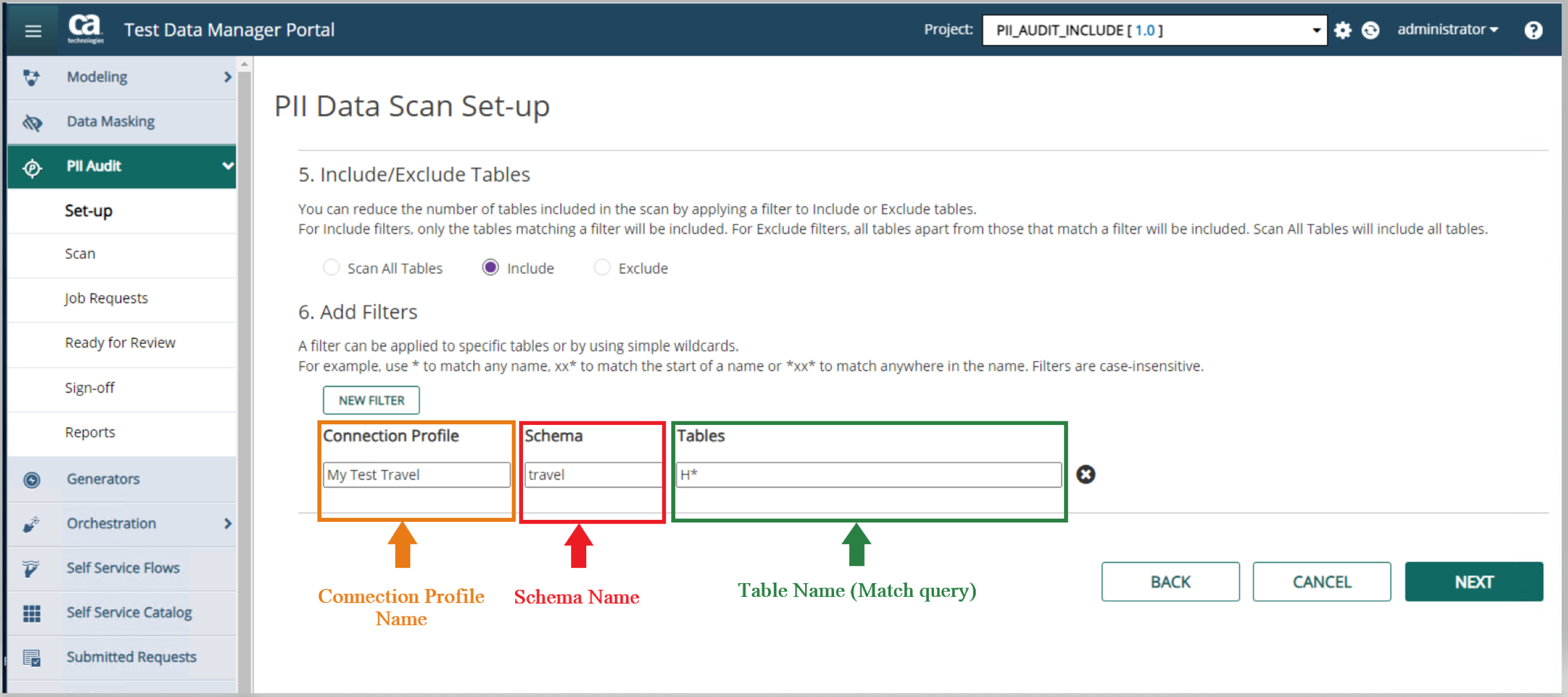The image size is (1568, 697).
Task: Click the Tables filter input field
Action: point(868,475)
